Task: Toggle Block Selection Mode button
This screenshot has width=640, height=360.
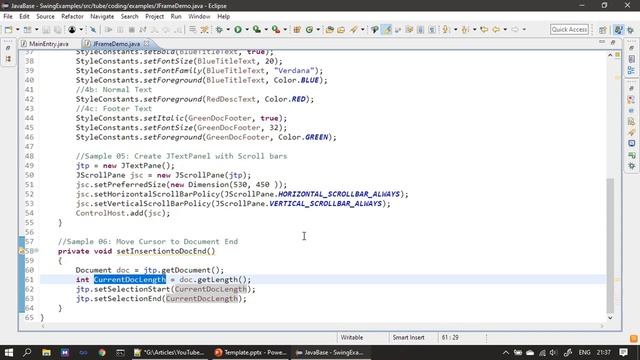Action: [x=420, y=29]
